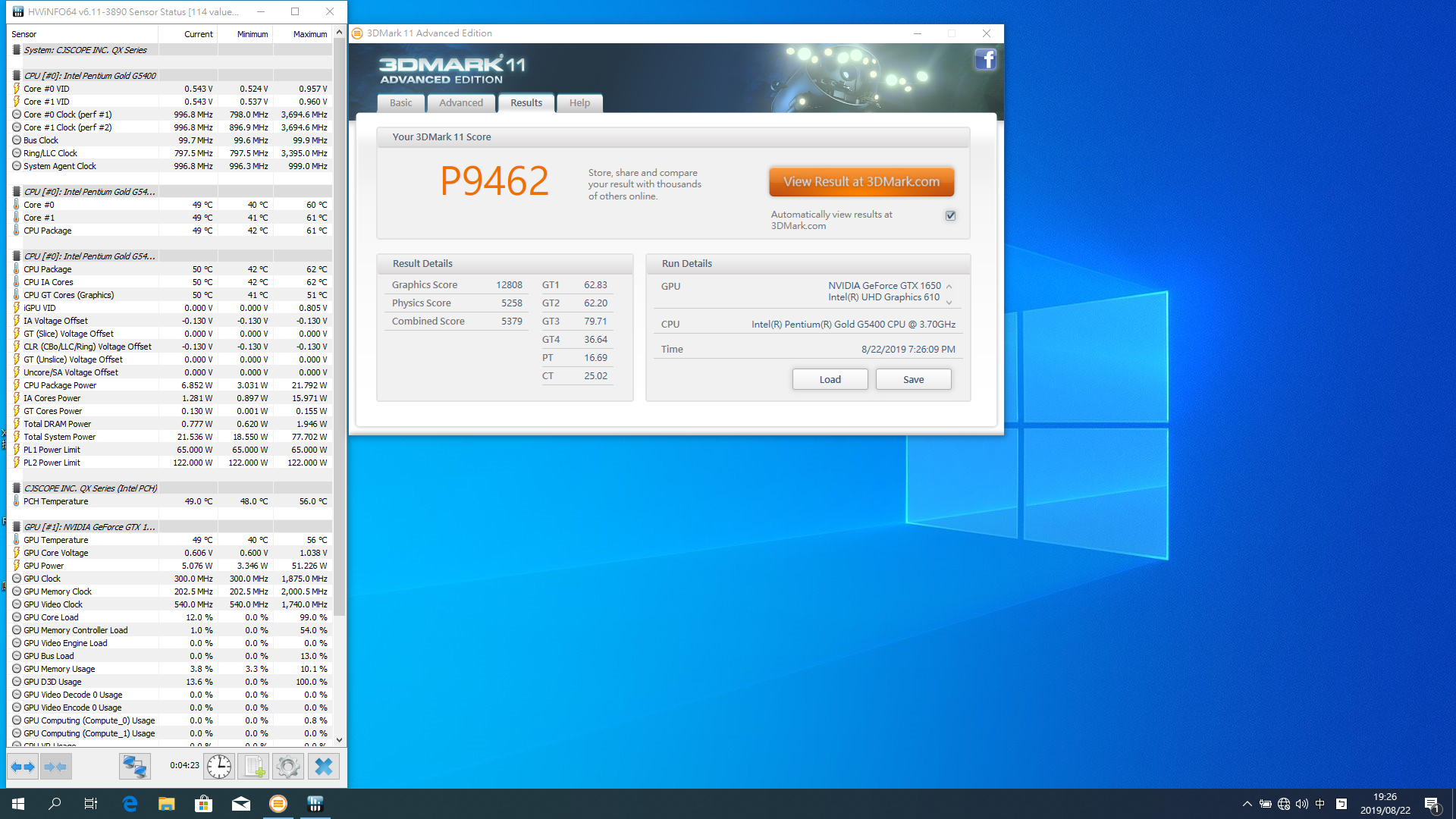The height and width of the screenshot is (819, 1456).
Task: Click the Facebook icon in 3DMark header
Action: point(985,59)
